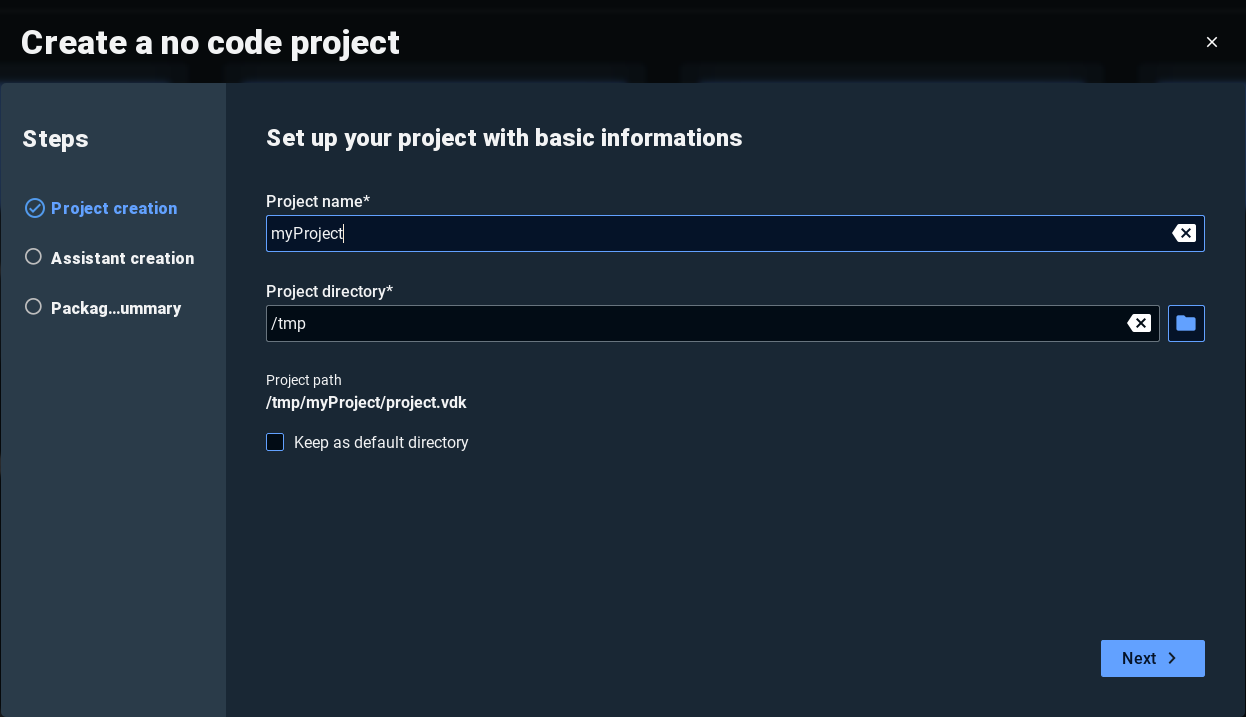Viewport: 1246px width, 717px height.
Task: Close the no code project dialog
Action: [x=1212, y=42]
